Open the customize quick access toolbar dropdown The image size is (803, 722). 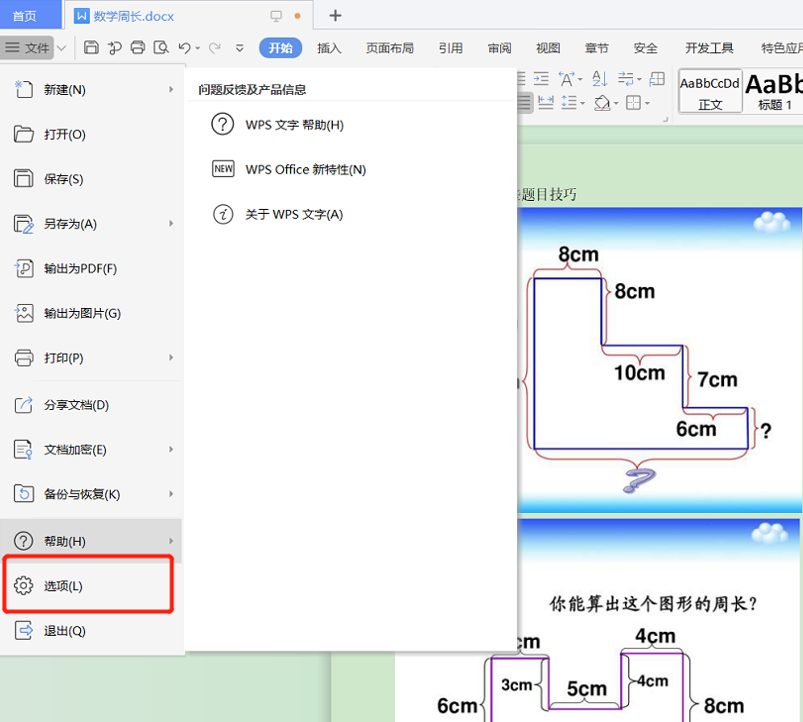(239, 48)
